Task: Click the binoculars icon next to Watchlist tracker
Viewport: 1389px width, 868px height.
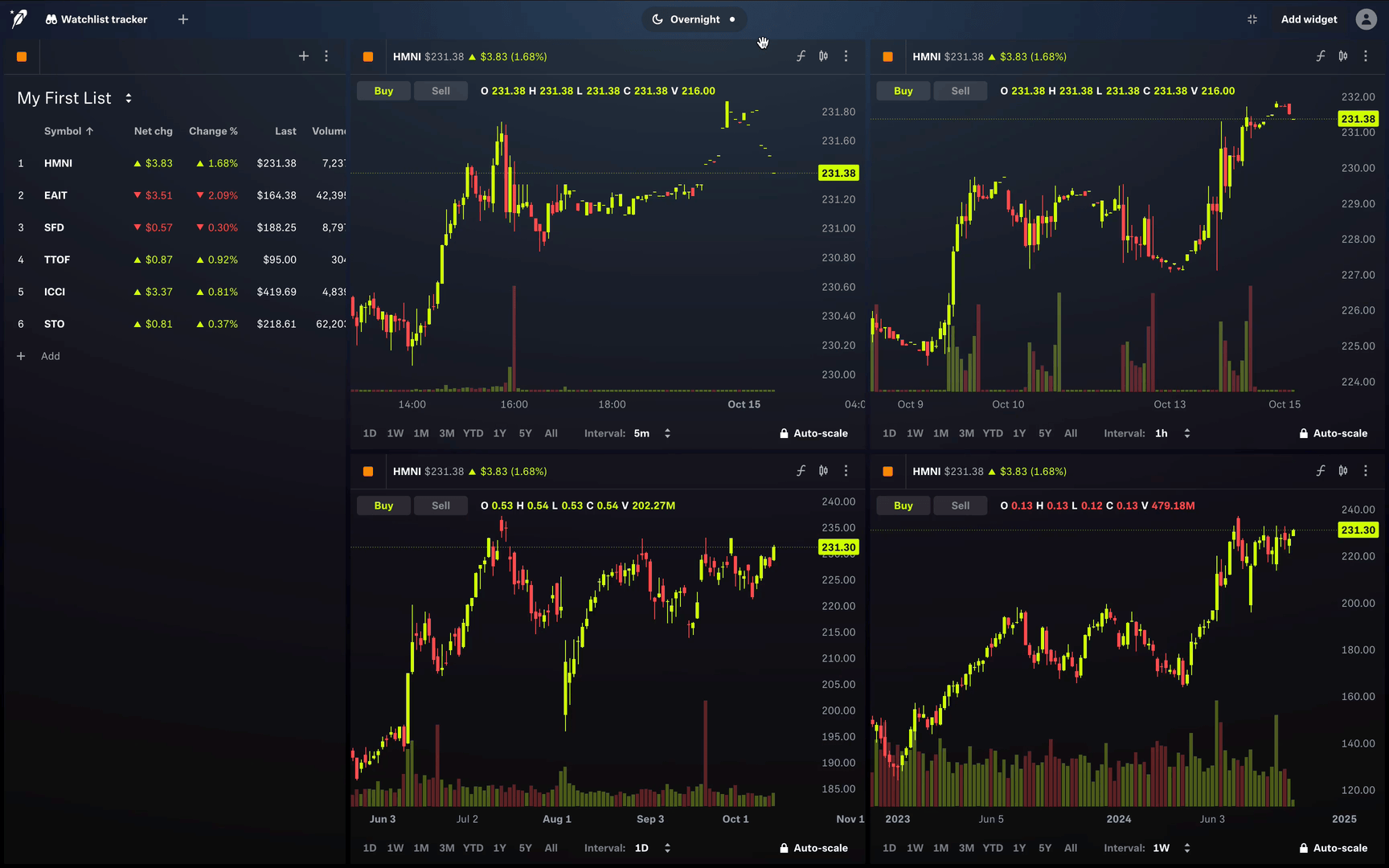Action: click(x=51, y=18)
